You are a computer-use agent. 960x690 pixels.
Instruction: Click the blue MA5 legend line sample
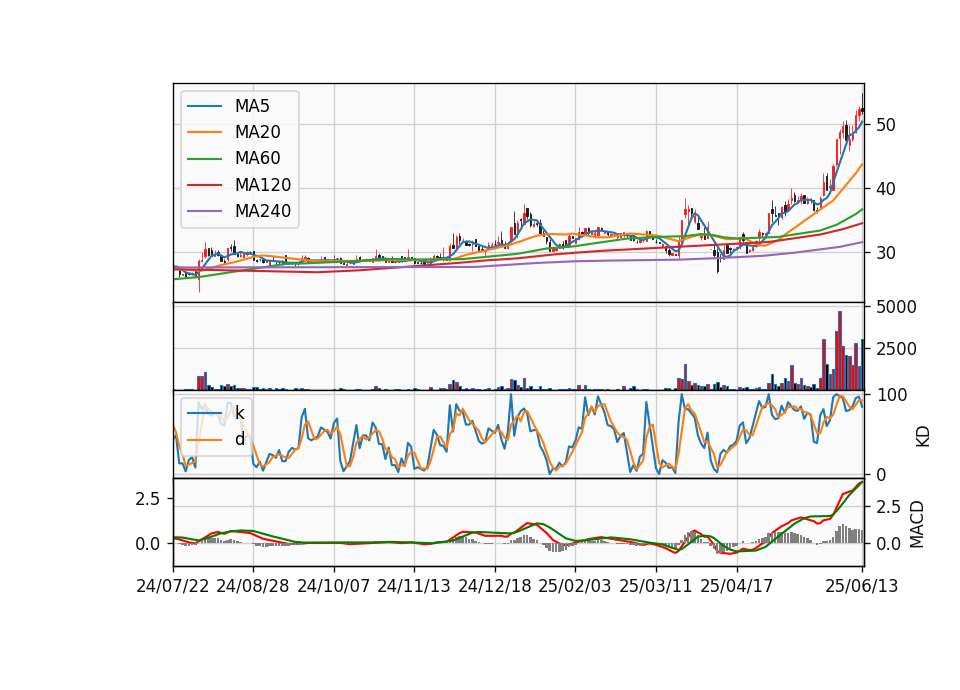[x=204, y=106]
